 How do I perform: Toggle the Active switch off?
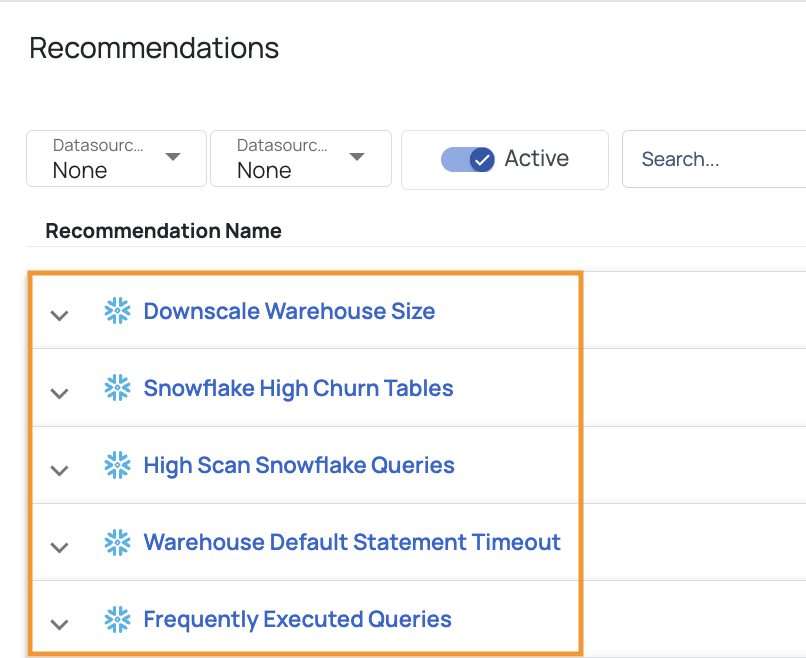[x=468, y=159]
